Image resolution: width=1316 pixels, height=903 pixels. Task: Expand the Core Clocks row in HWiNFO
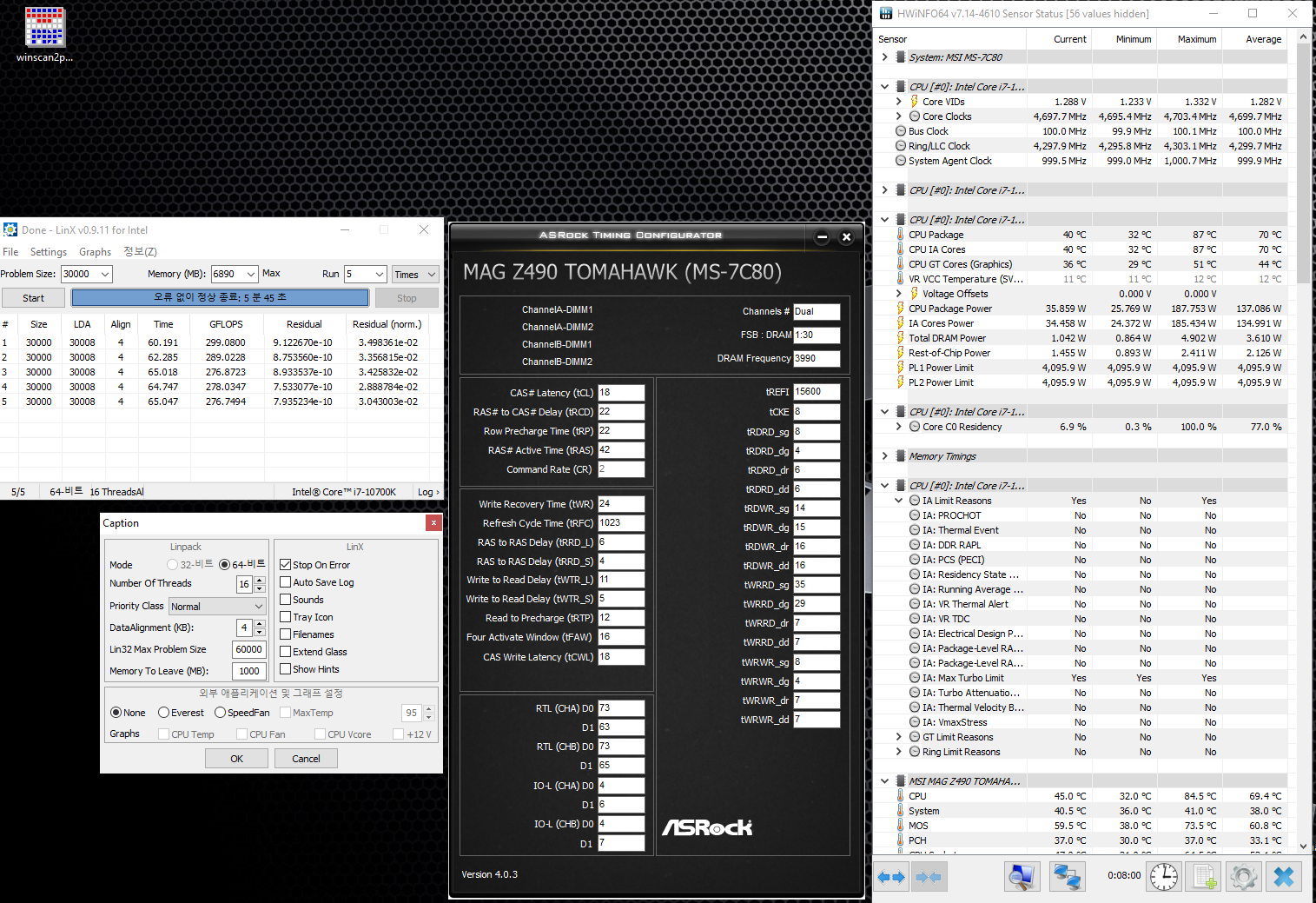pos(899,116)
